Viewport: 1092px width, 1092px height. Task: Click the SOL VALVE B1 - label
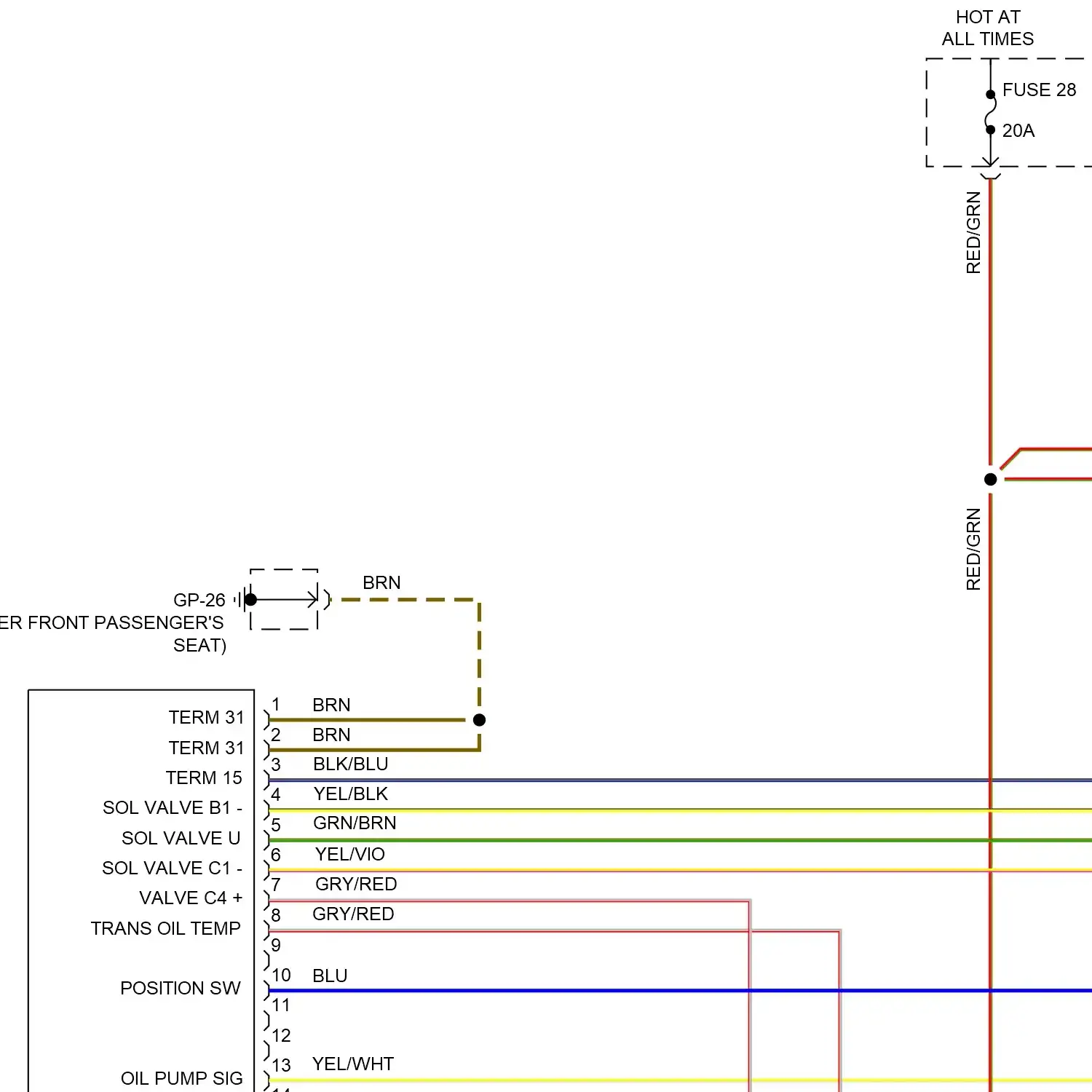[173, 808]
